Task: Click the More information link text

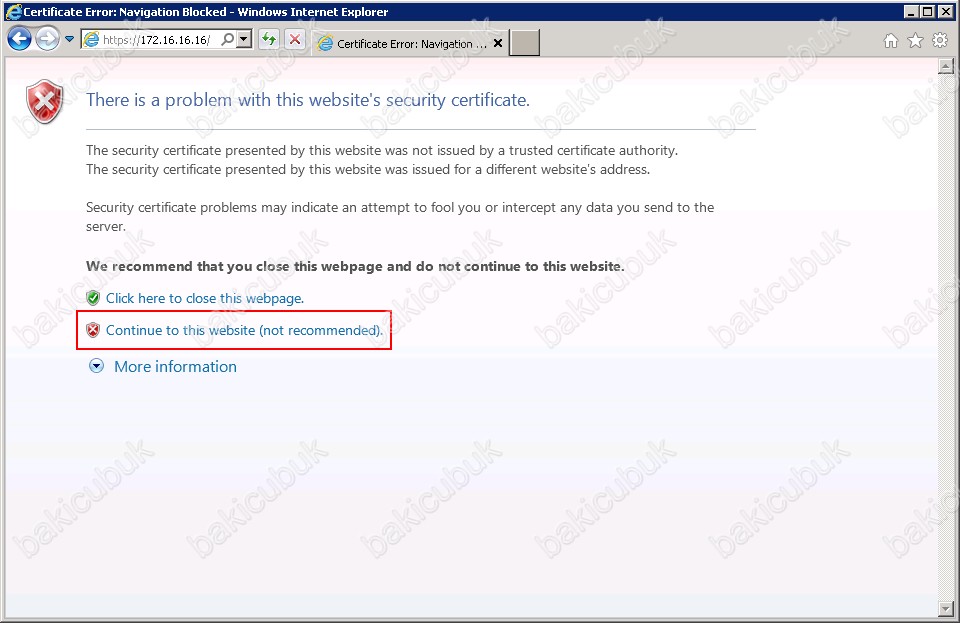Action: pyautogui.click(x=175, y=367)
